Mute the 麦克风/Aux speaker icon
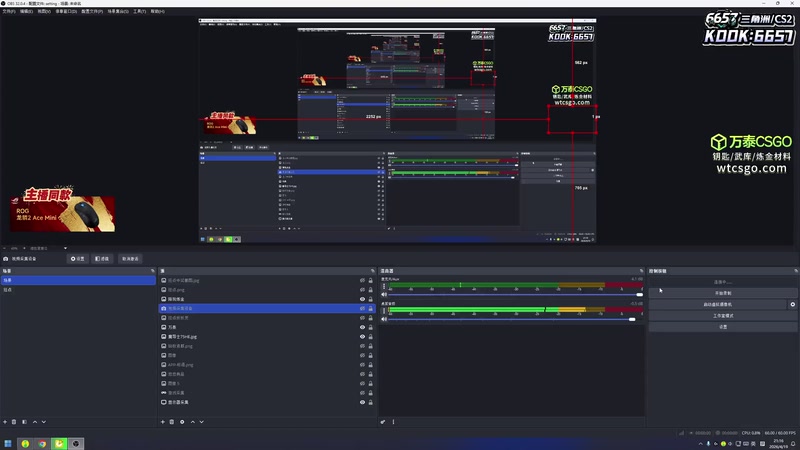This screenshot has width=800, height=450. click(x=384, y=294)
